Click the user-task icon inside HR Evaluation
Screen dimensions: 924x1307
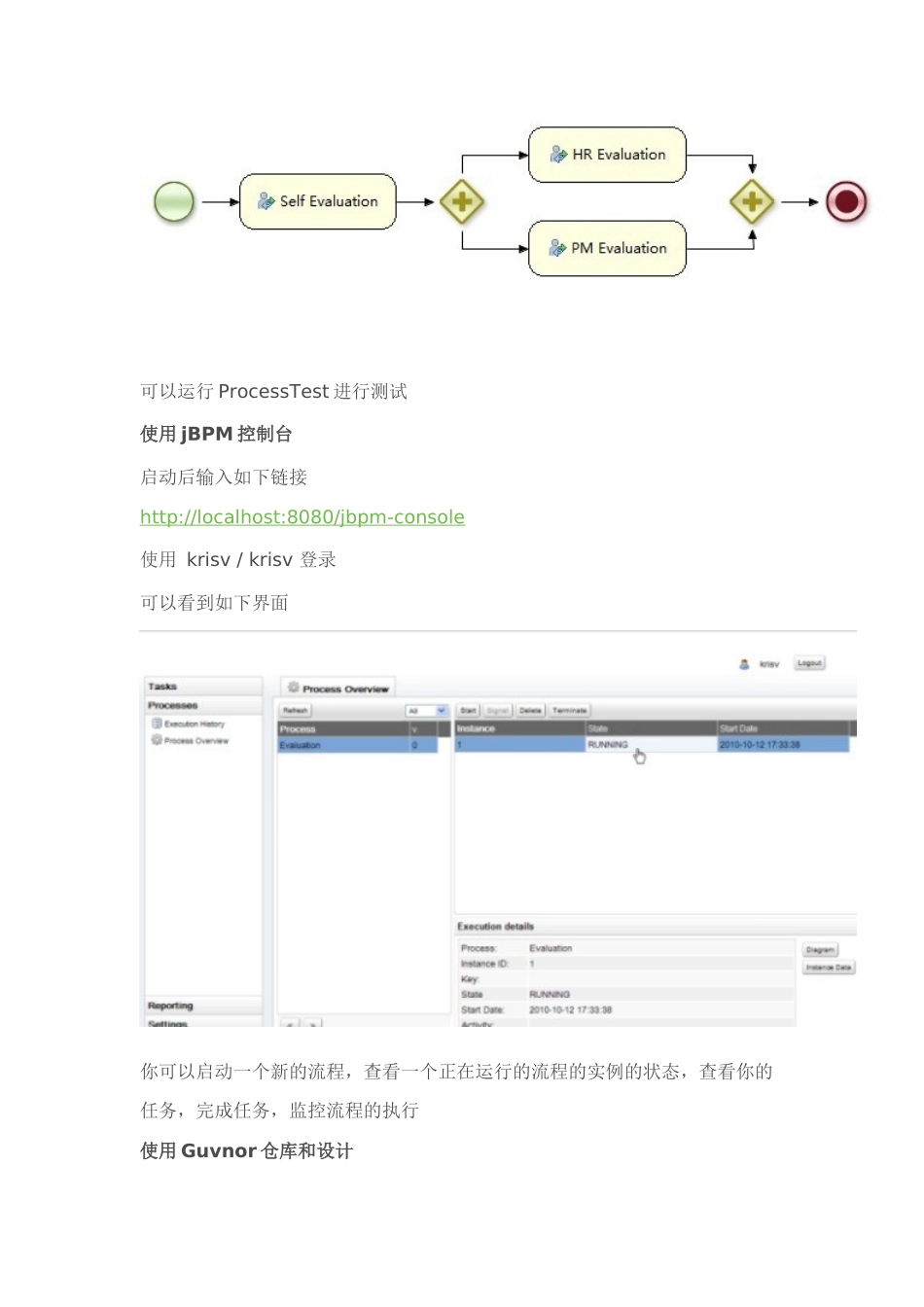coord(558,155)
